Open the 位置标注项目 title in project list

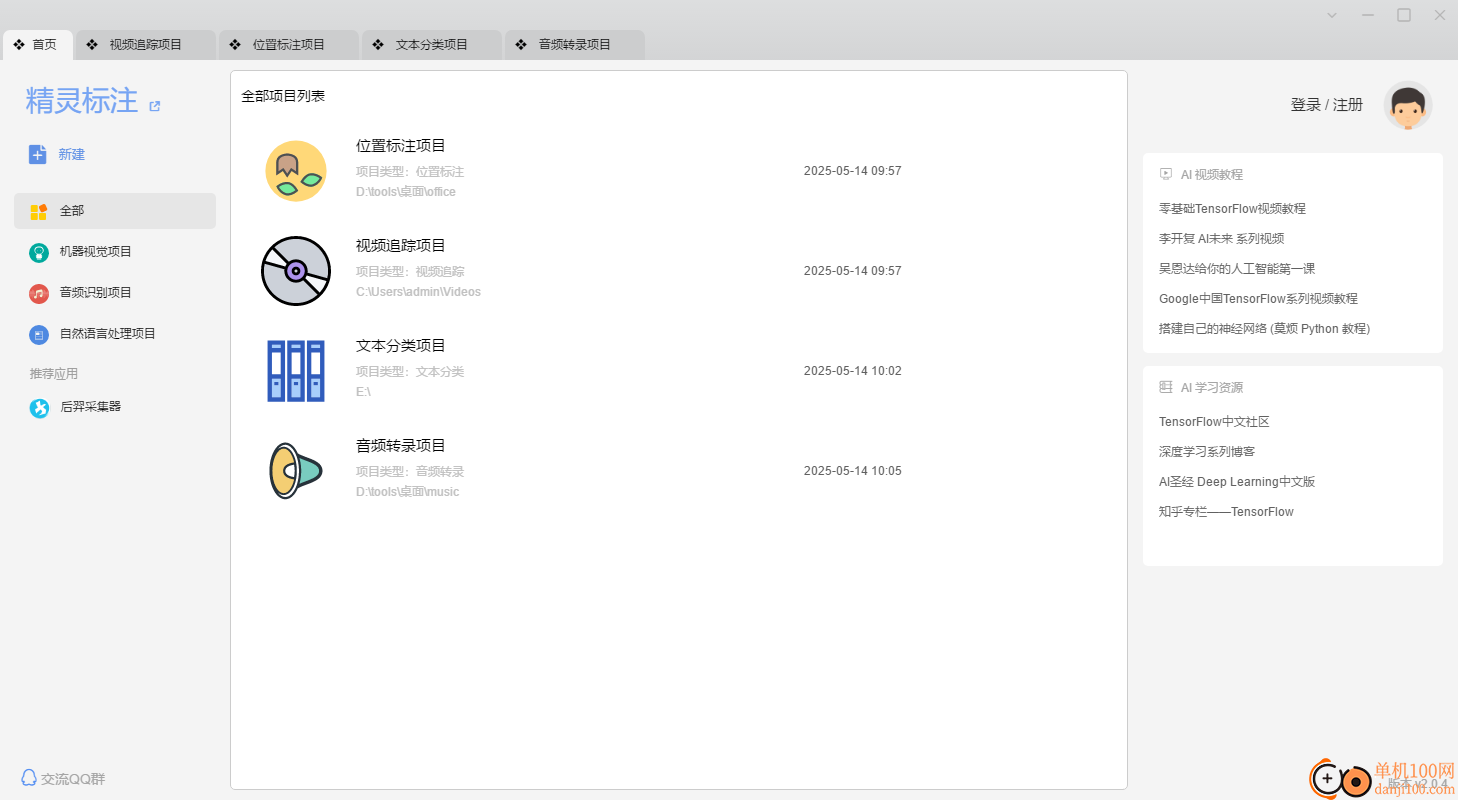click(x=401, y=146)
